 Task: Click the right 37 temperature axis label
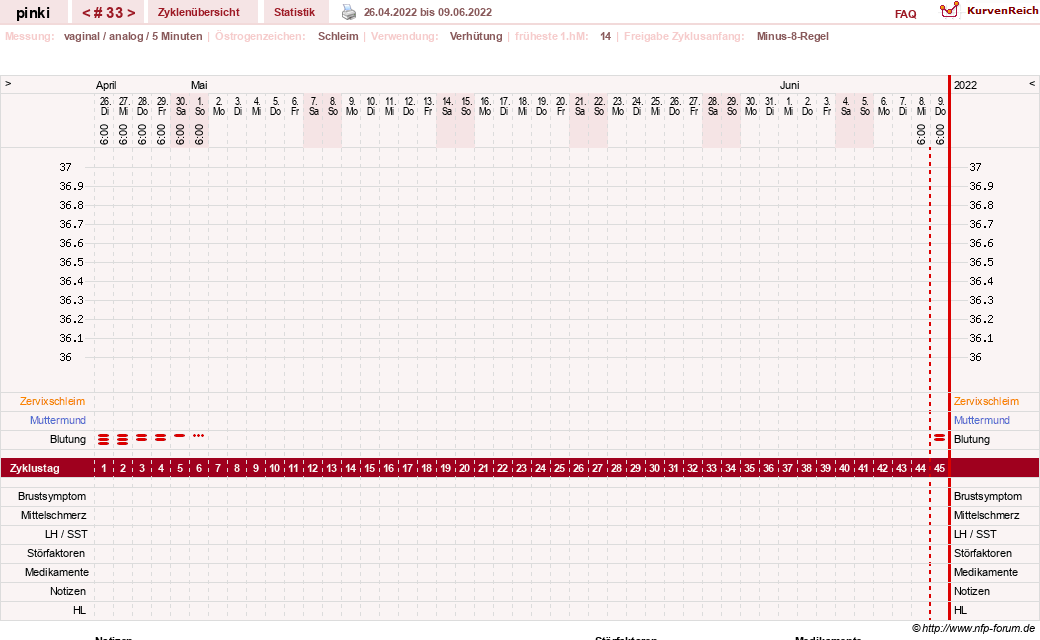pos(975,167)
